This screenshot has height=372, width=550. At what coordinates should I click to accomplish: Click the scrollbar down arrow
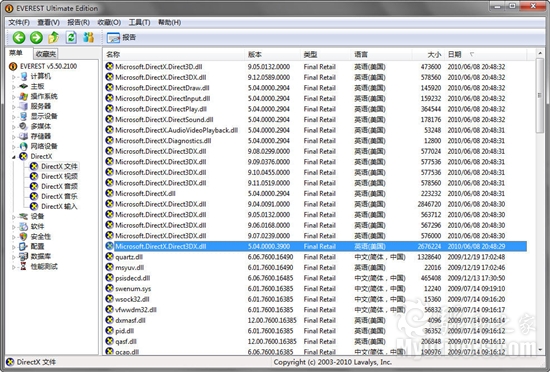click(x=540, y=350)
